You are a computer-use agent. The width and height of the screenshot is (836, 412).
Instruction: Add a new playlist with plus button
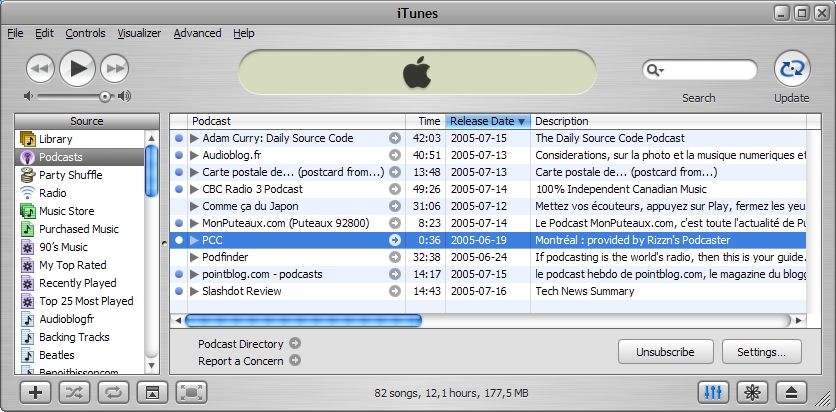(x=35, y=393)
